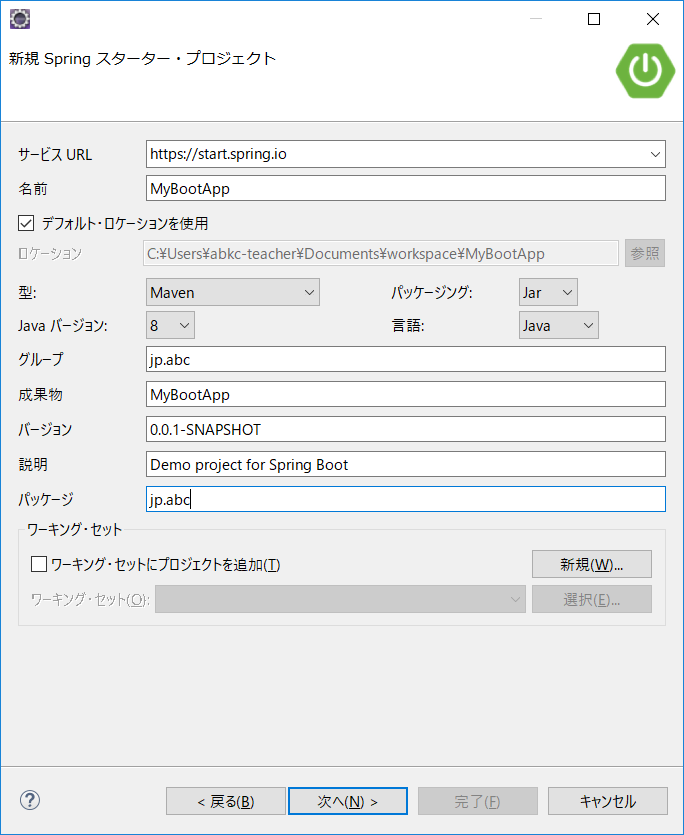Viewport: 684px width, 835px height.
Task: Enable ワーキング・セットにプロジェクトを追加 checkbox
Action: (39, 564)
